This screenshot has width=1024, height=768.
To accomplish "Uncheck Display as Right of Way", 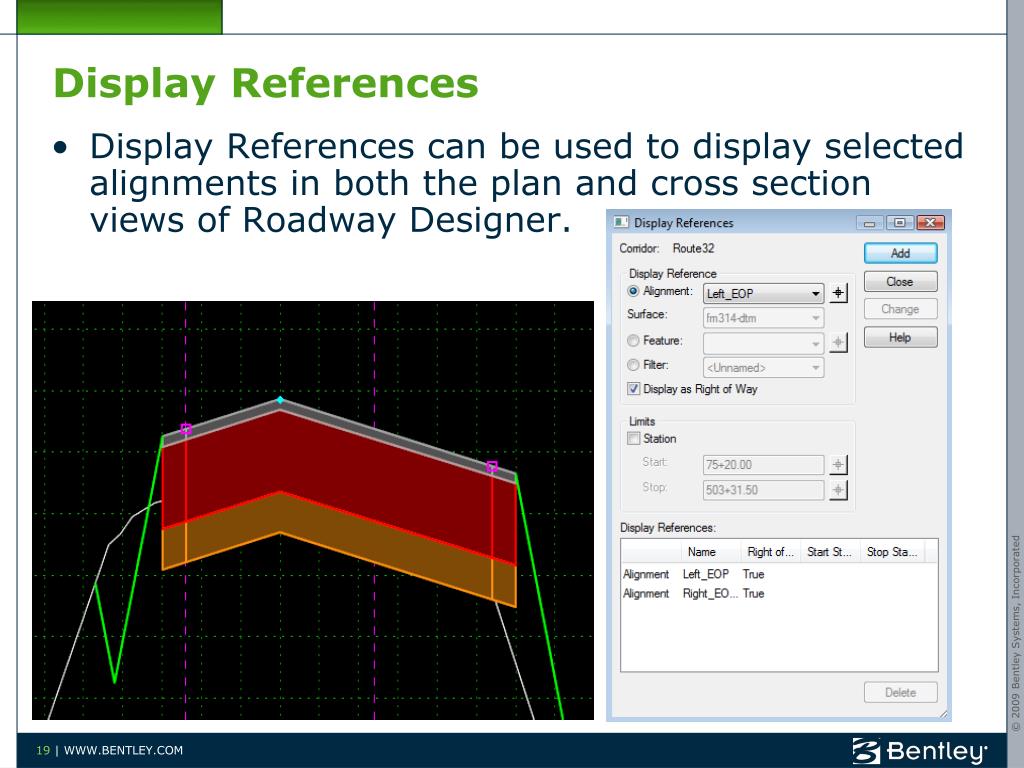I will click(633, 389).
